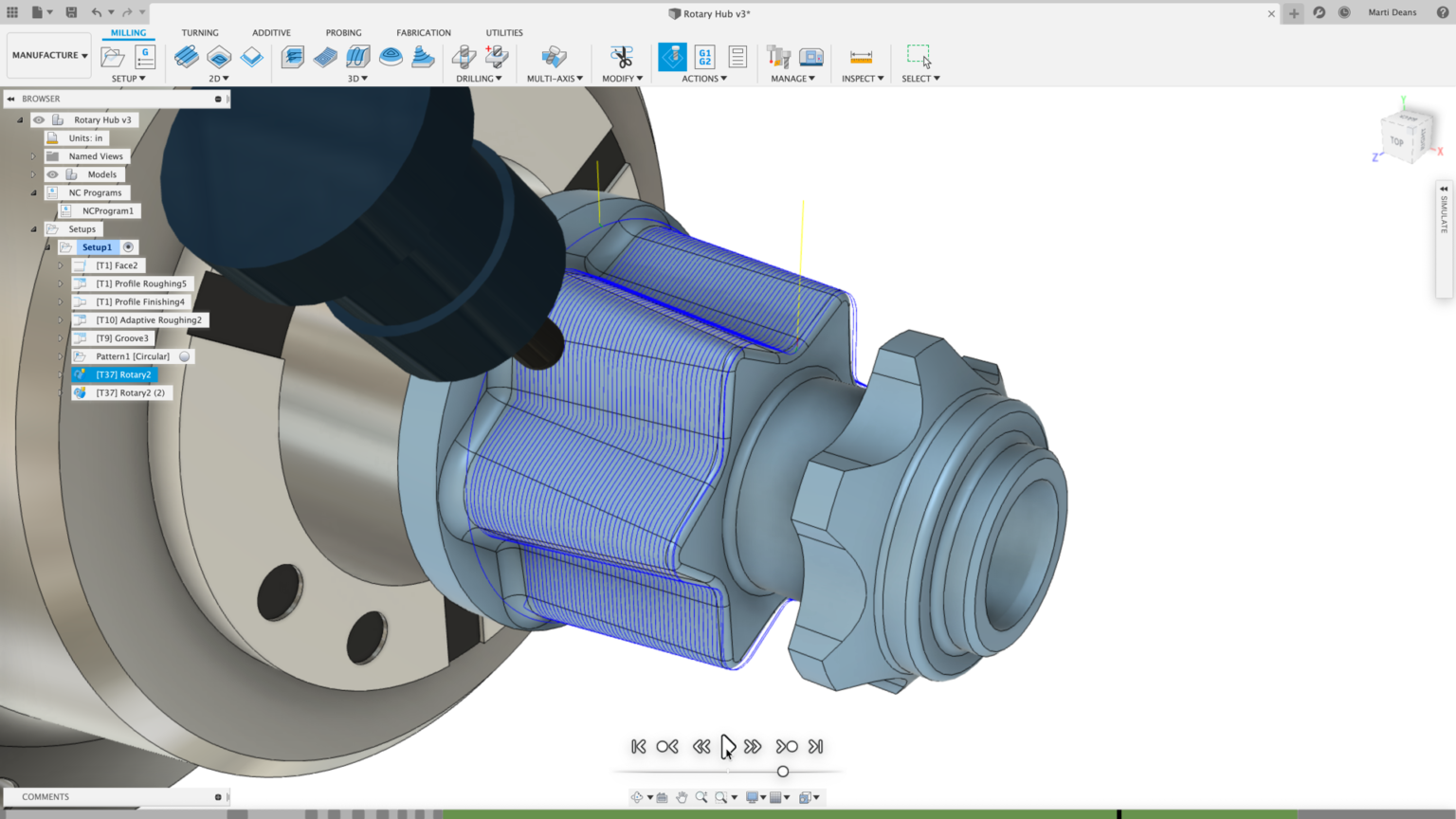Open the MANUFACTURE workspace selector
Image resolution: width=1456 pixels, height=819 pixels.
[47, 54]
